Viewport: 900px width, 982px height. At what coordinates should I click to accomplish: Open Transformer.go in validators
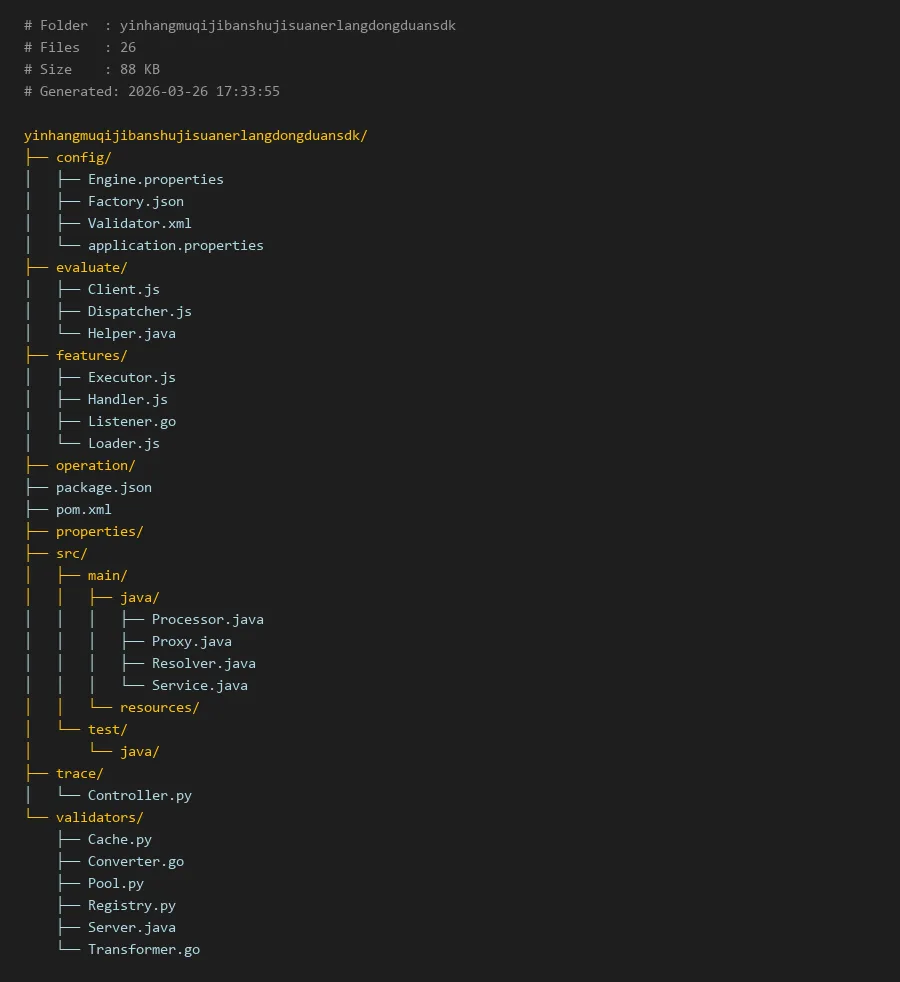tap(143, 949)
